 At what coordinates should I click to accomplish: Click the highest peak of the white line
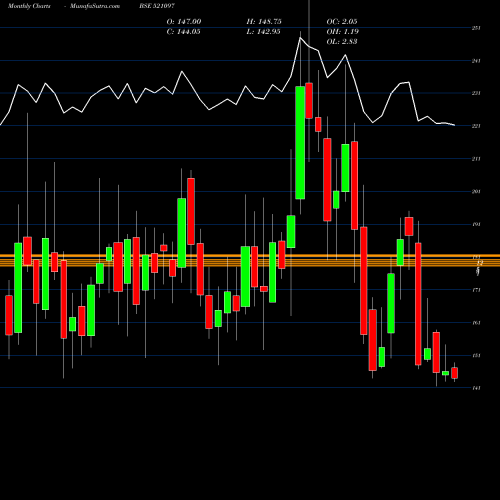(300, 38)
